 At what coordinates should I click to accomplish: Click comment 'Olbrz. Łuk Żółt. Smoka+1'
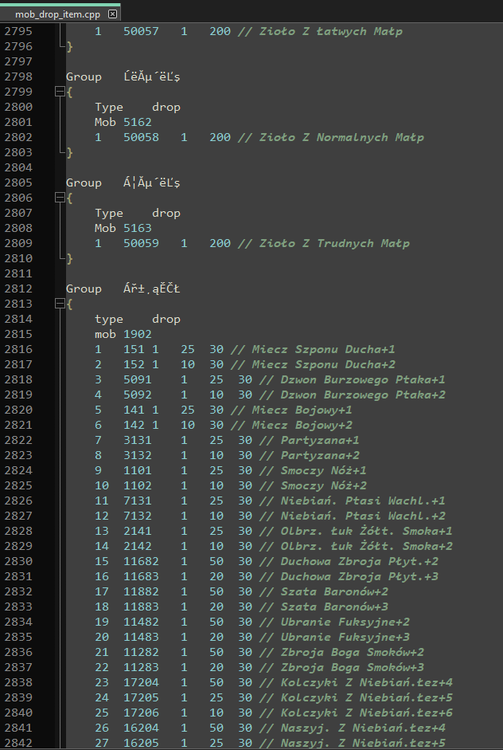pos(366,531)
